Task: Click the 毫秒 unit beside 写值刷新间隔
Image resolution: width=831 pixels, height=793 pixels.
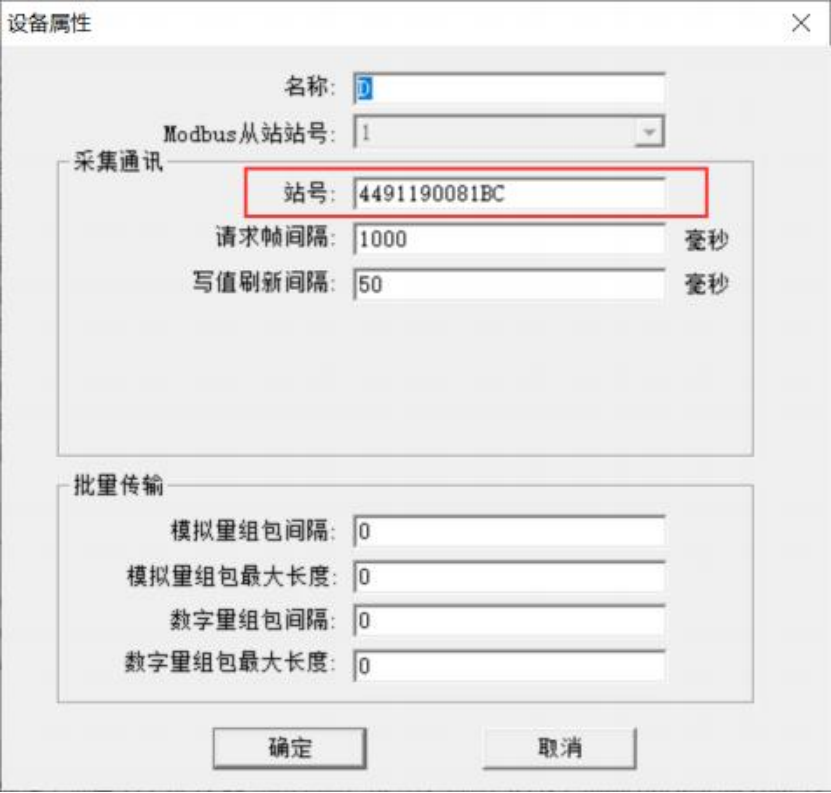Action: (706, 285)
